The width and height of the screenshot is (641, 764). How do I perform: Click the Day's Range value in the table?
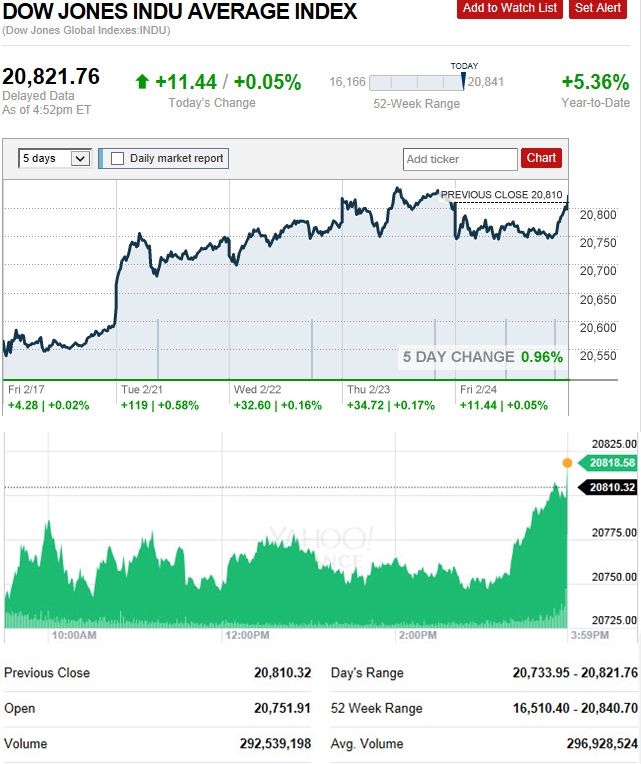(x=575, y=673)
